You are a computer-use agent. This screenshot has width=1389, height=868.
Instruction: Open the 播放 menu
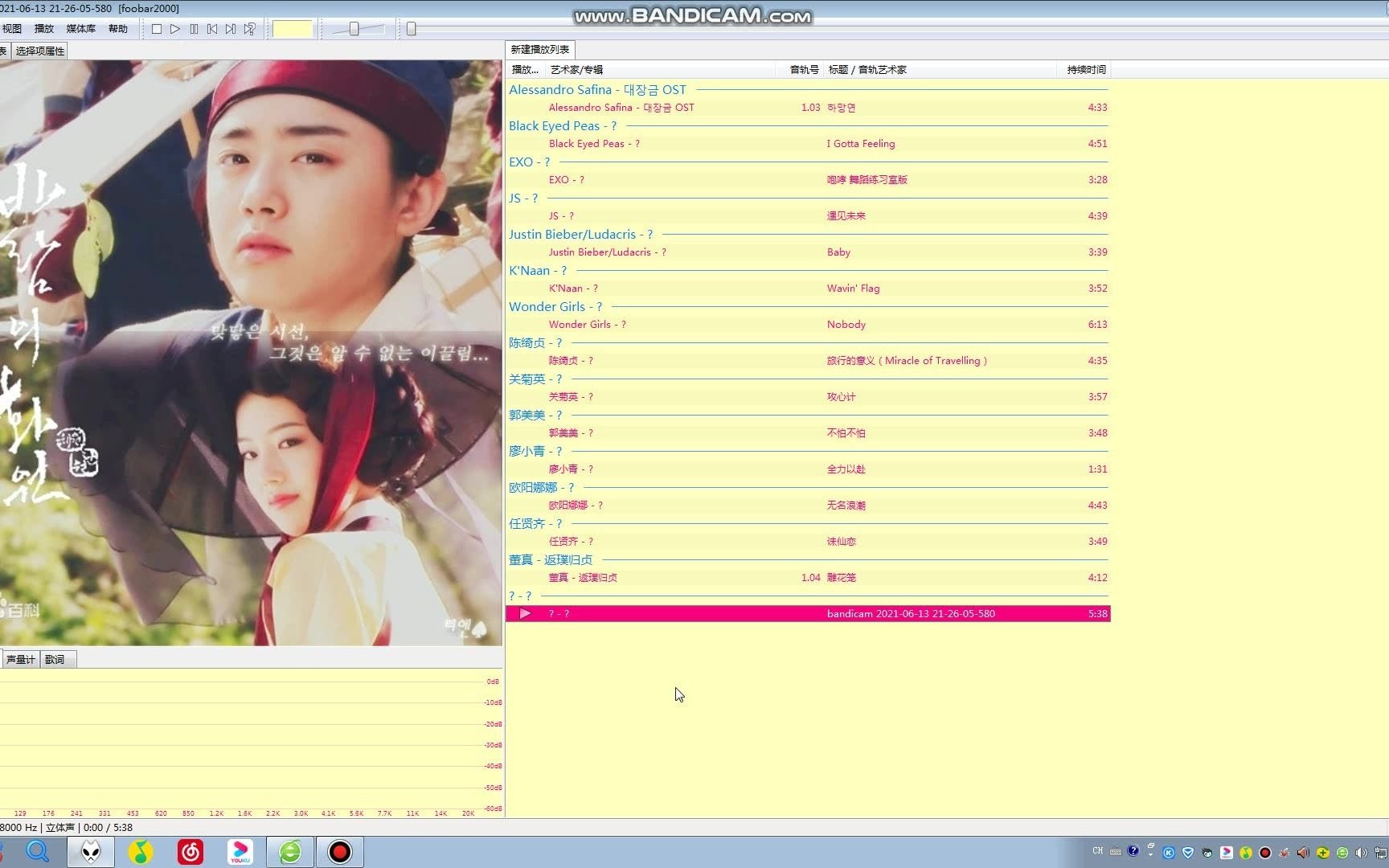pyautogui.click(x=44, y=29)
